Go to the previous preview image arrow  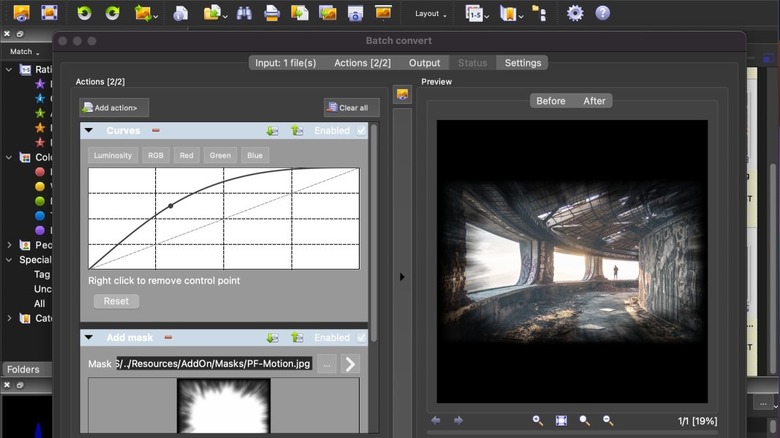(x=435, y=421)
